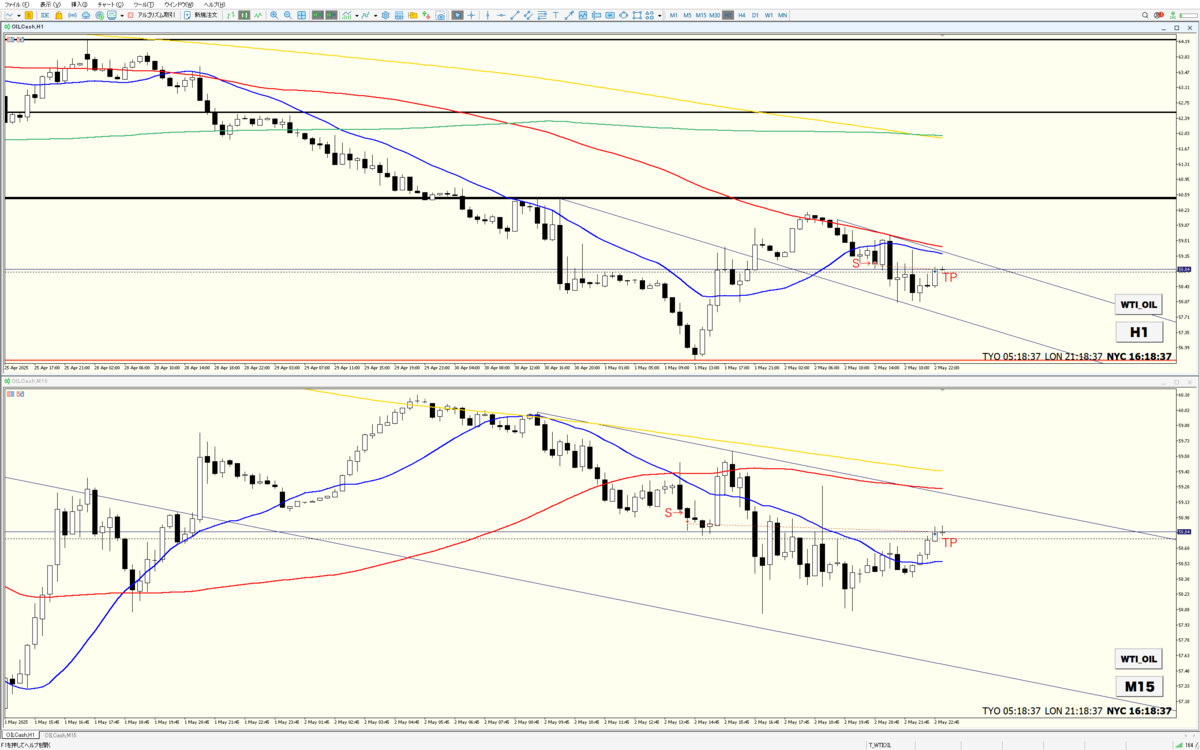Zoom in on the chart
The width and height of the screenshot is (1200, 750).
[274, 15]
